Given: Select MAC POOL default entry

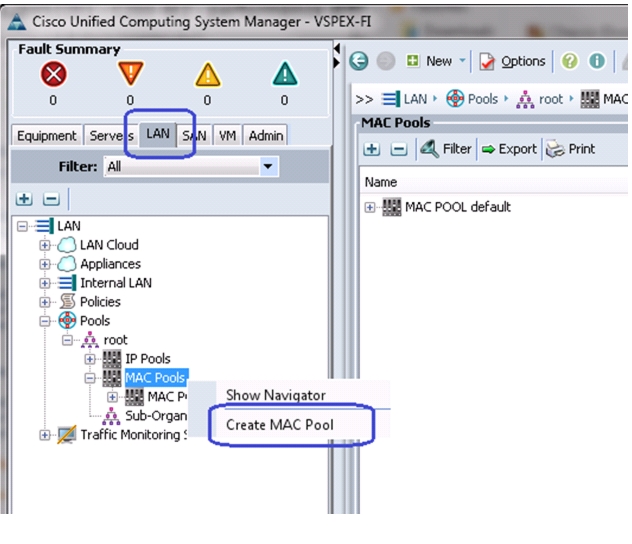Looking at the screenshot, I should (x=457, y=207).
